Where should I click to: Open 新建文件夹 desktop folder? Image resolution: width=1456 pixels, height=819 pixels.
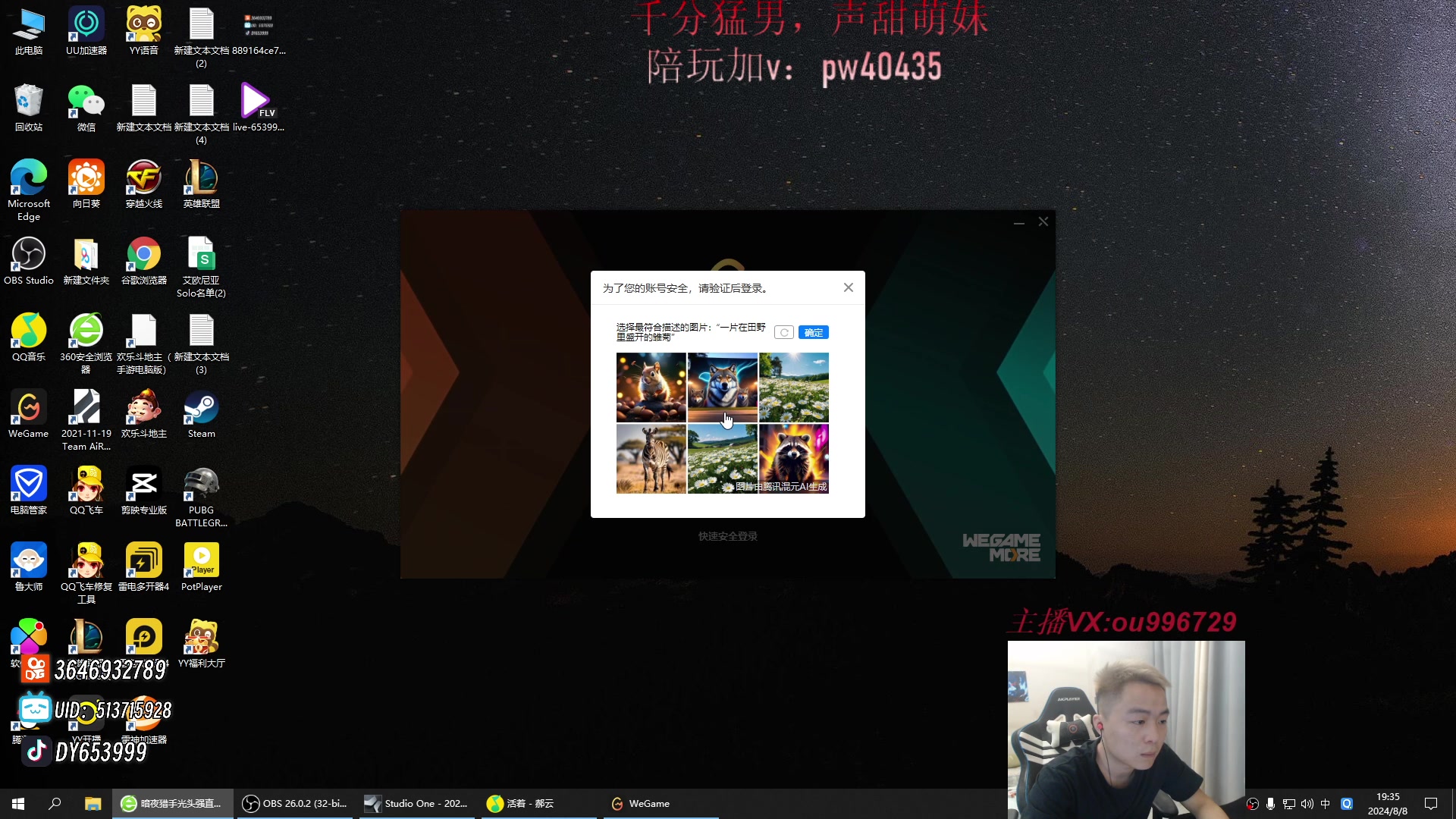[86, 262]
